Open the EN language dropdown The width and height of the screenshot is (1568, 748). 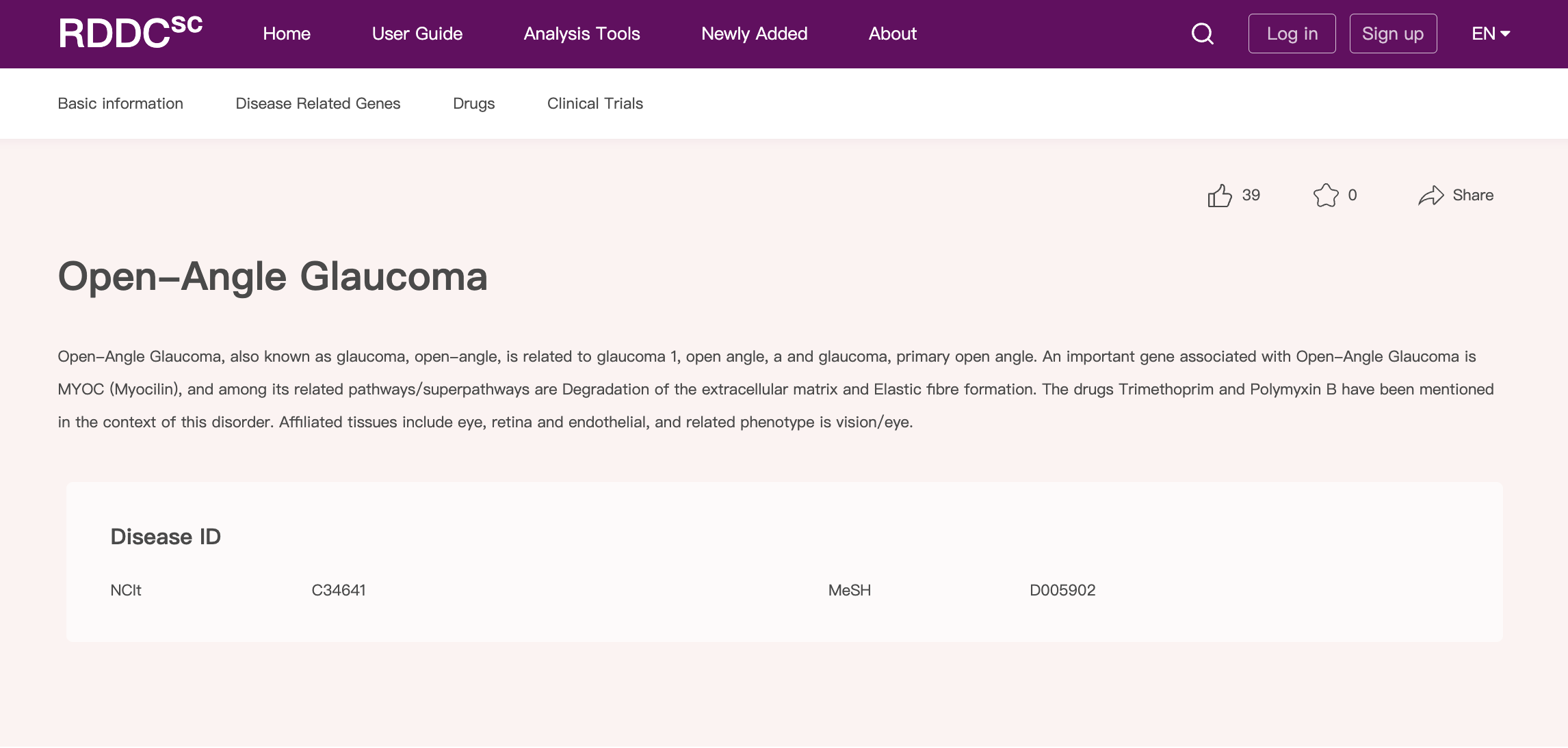coord(1490,34)
